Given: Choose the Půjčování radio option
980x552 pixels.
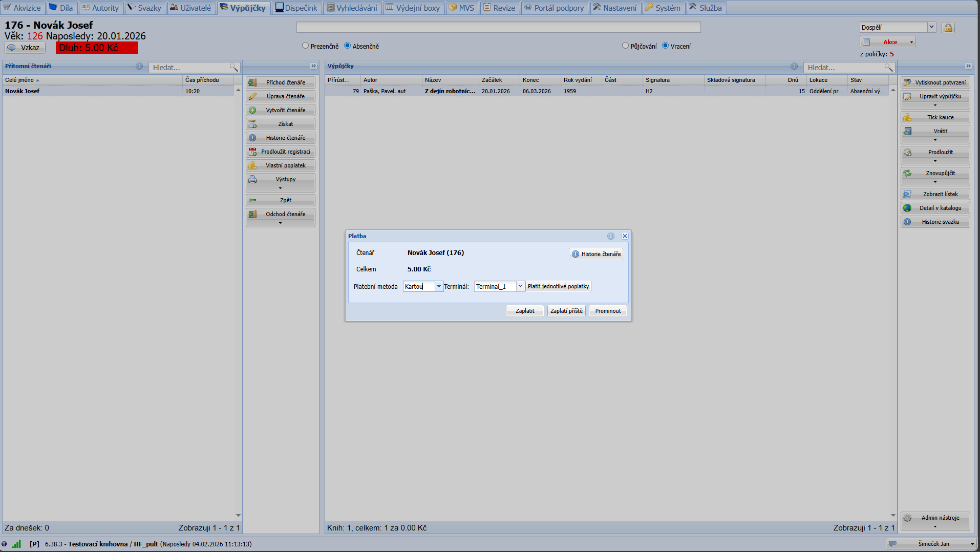Looking at the screenshot, I should (x=626, y=46).
